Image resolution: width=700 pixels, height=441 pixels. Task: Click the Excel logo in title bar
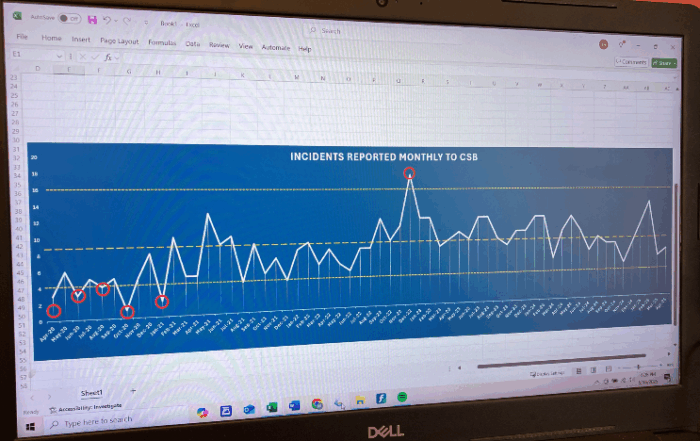click(17, 16)
